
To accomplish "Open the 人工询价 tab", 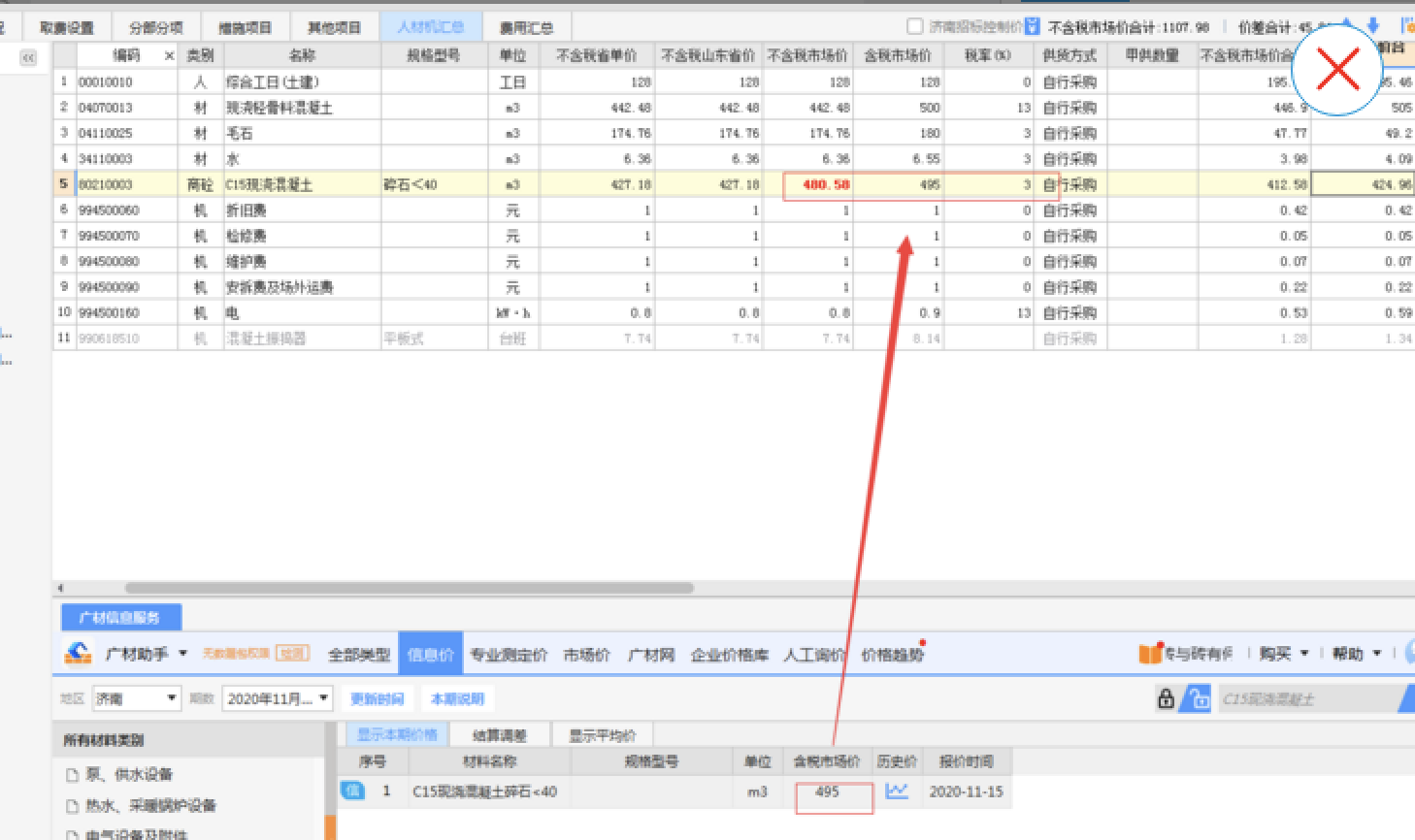I will click(815, 655).
